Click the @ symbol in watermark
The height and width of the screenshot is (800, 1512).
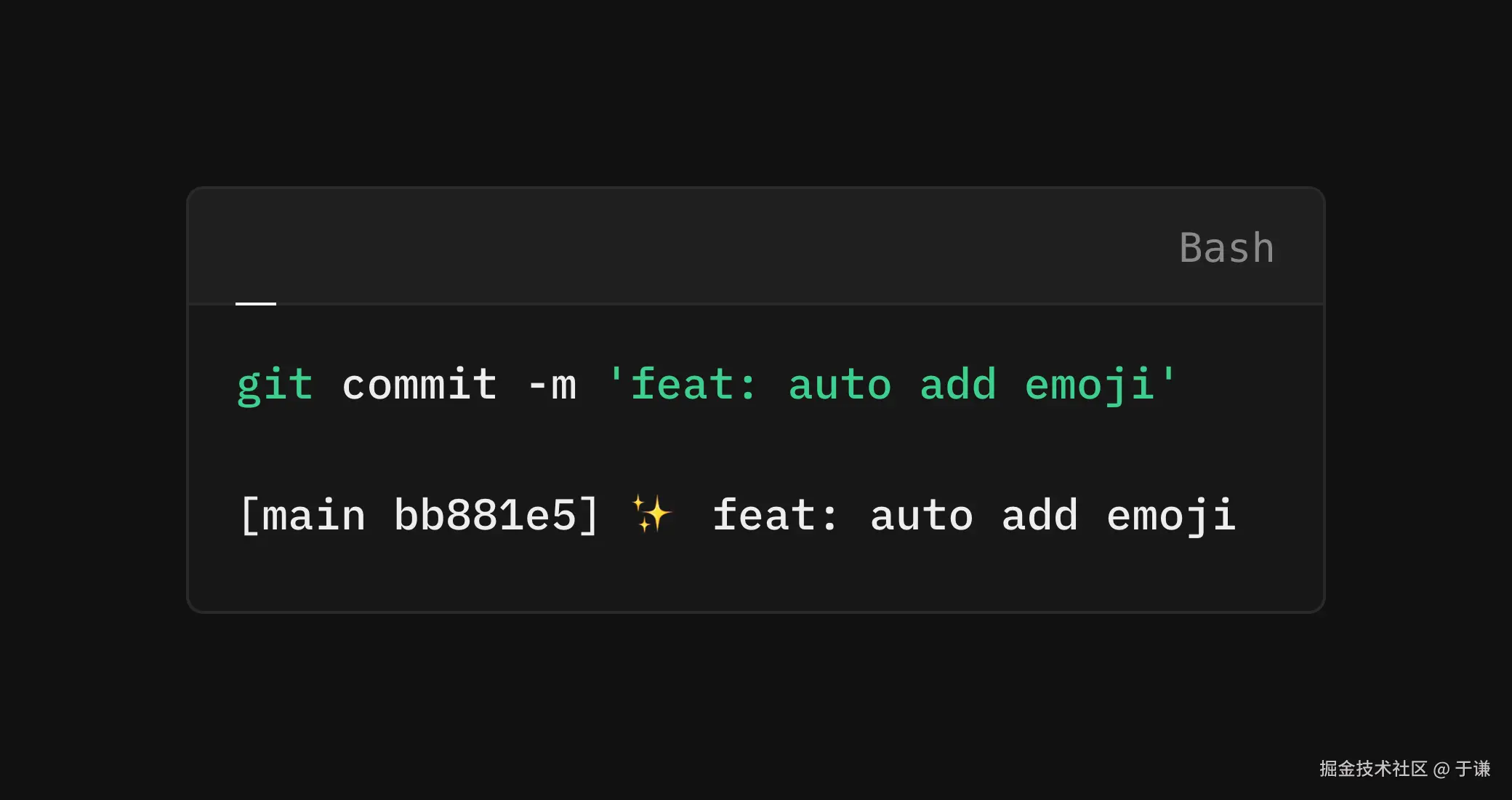(1441, 769)
